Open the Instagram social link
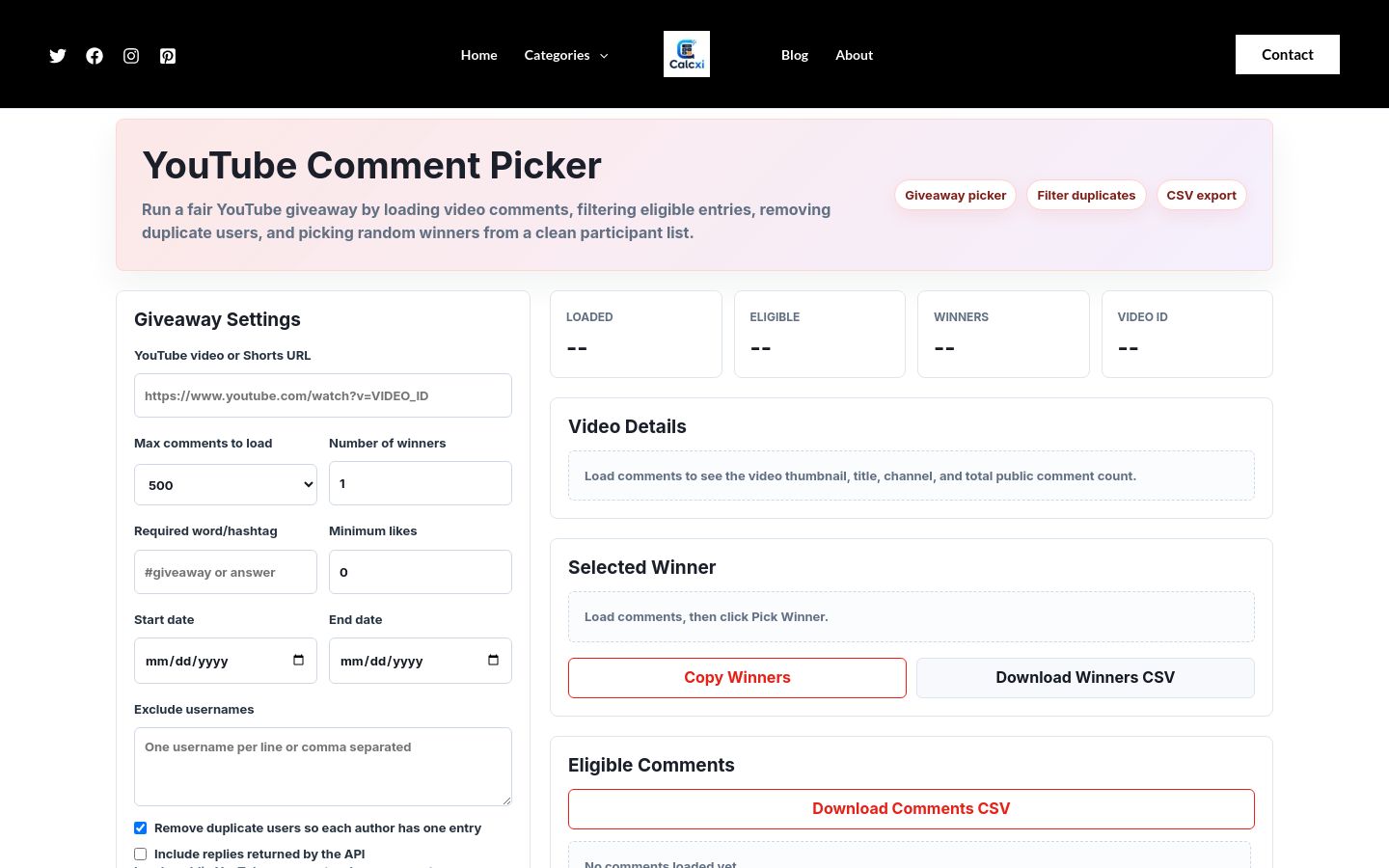The image size is (1389, 868). (x=131, y=56)
